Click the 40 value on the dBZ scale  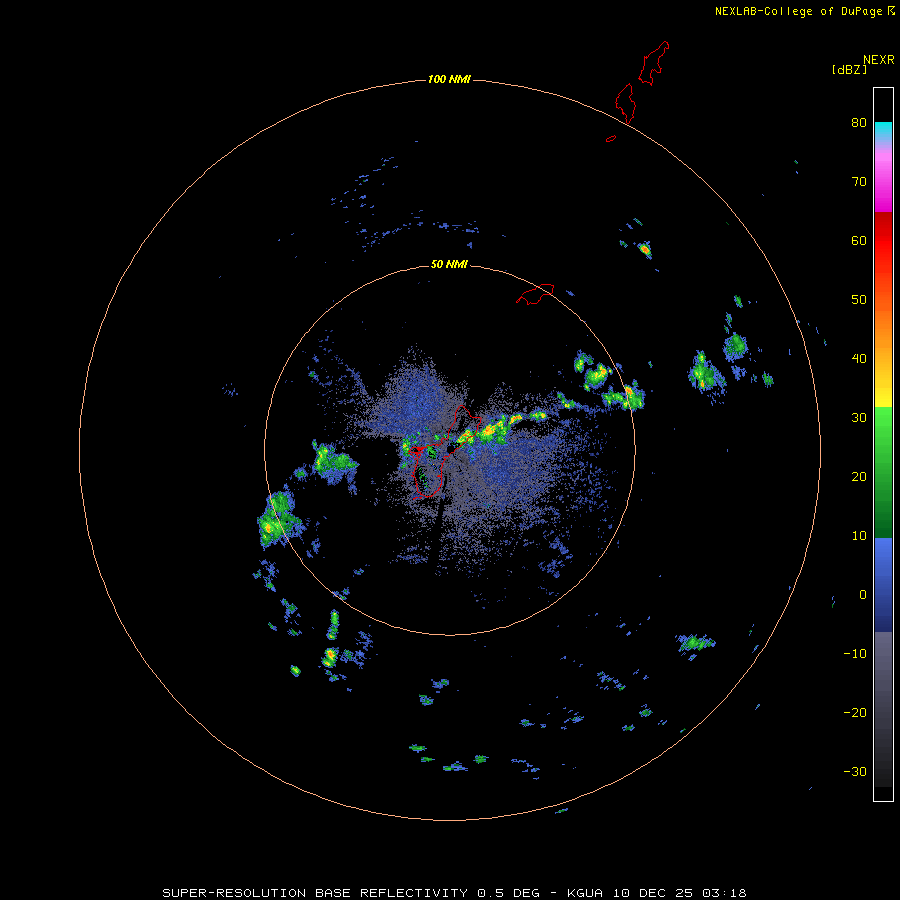859,359
